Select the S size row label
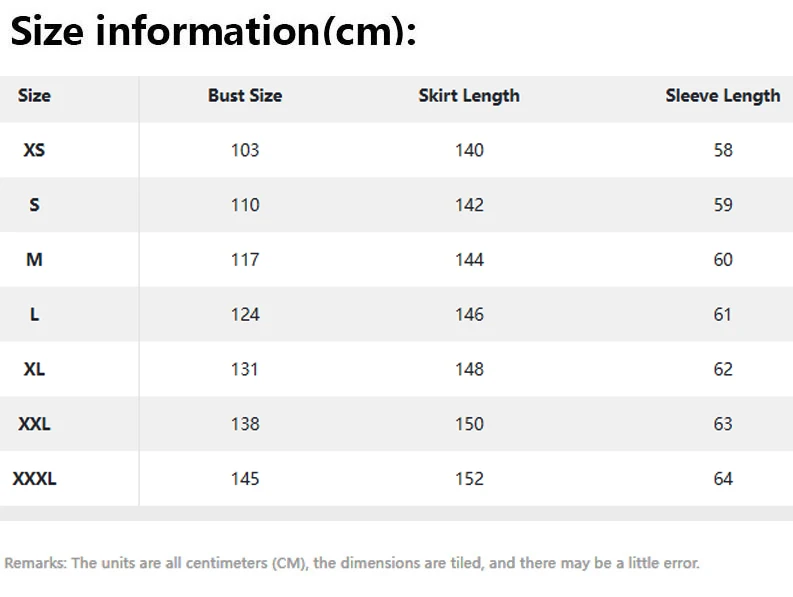Screen dimensions: 793x597 point(34,205)
